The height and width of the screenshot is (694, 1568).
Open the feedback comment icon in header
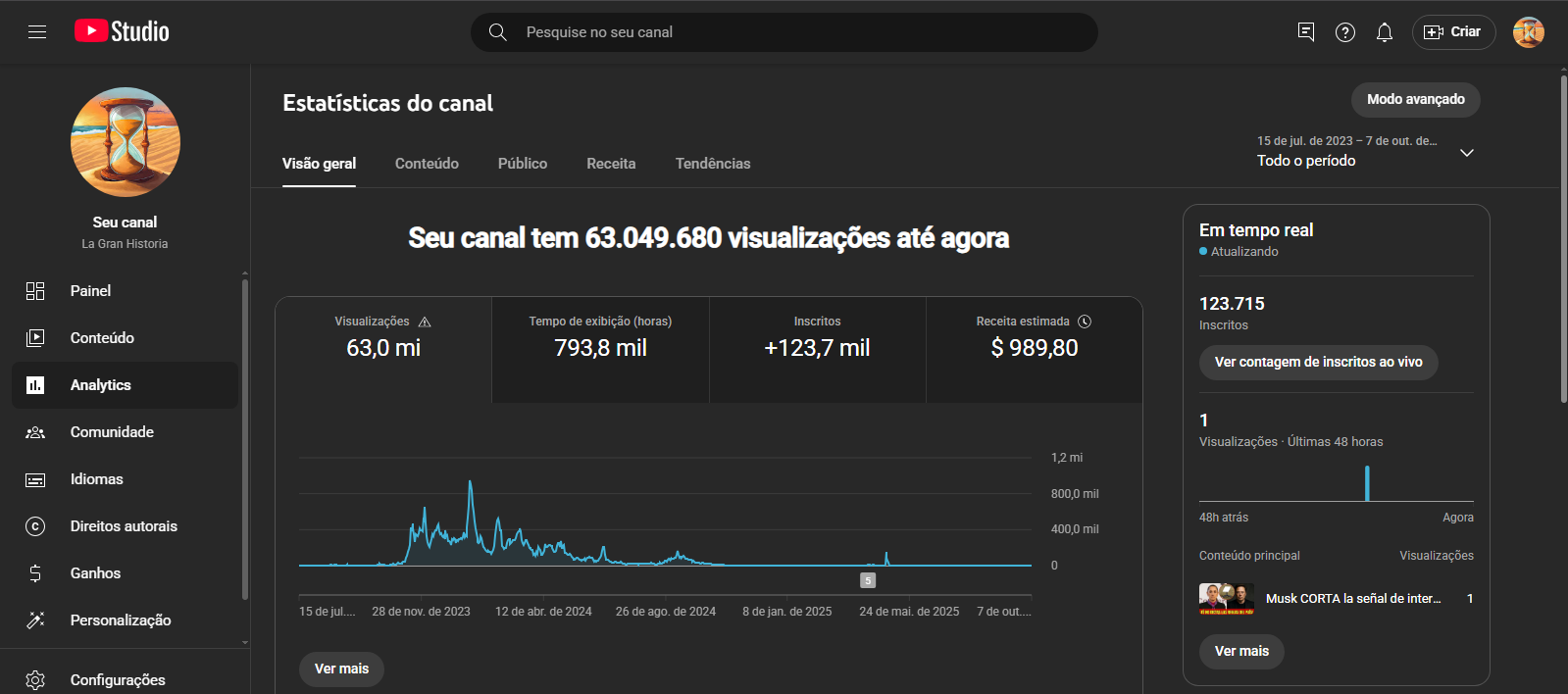click(1306, 32)
